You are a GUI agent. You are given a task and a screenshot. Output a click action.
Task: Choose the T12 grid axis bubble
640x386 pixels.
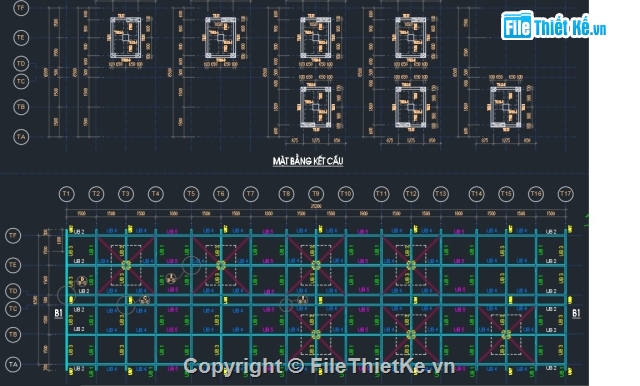tap(411, 194)
